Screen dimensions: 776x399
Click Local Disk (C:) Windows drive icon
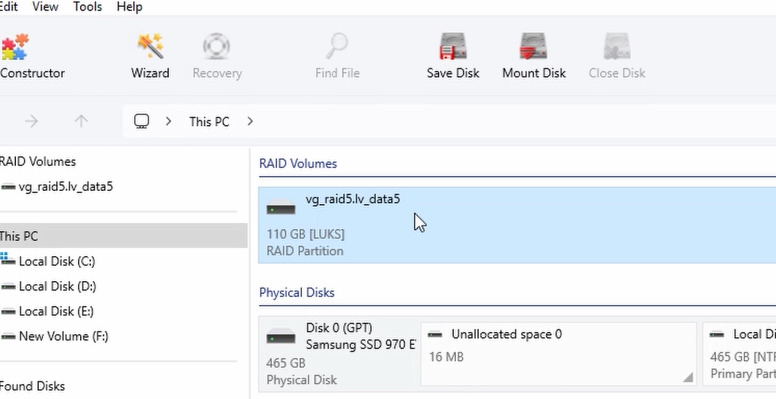7,259
